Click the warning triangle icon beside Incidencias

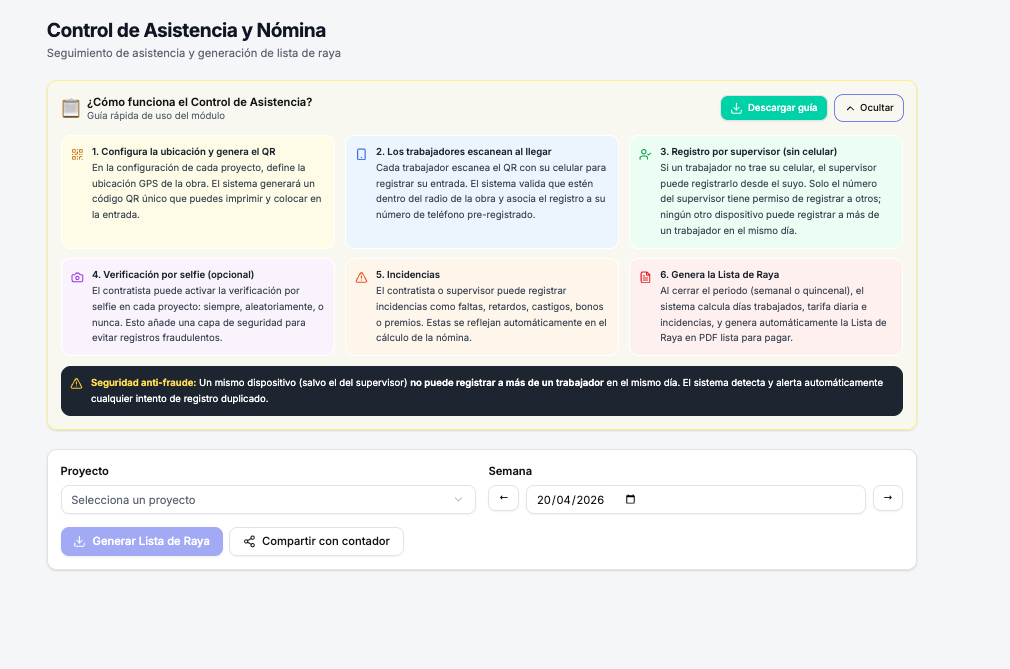tap(361, 278)
